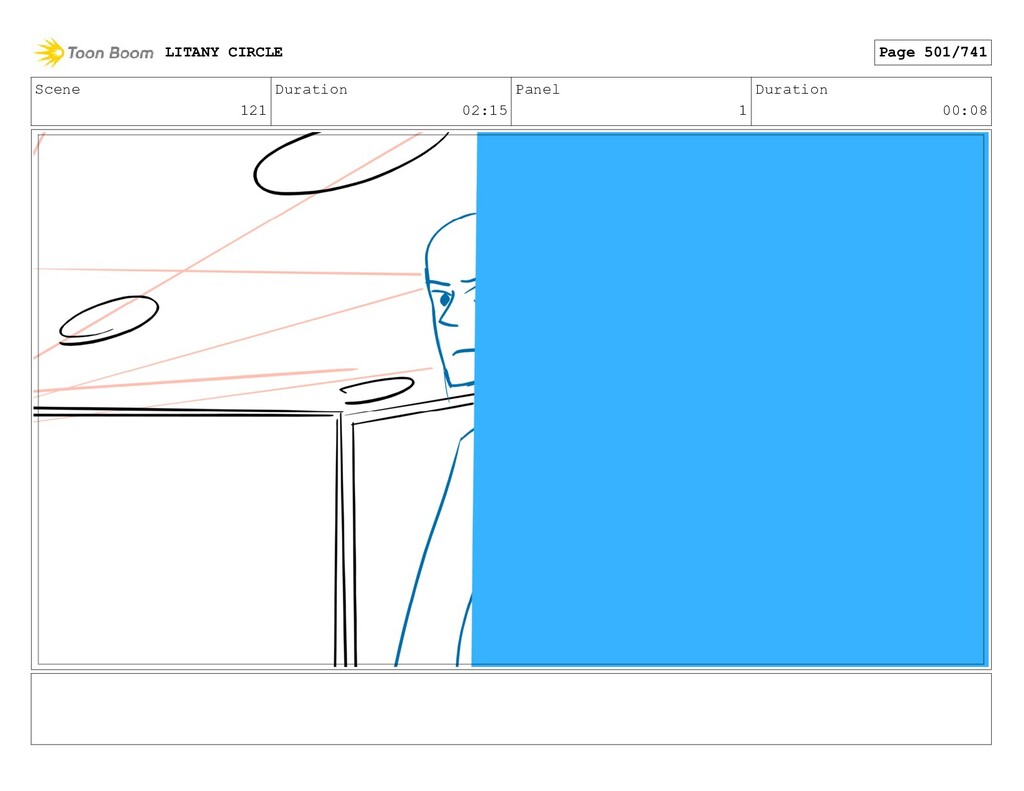Image resolution: width=1024 pixels, height=791 pixels.
Task: Select the scene duration value 02:15
Action: (x=485, y=110)
